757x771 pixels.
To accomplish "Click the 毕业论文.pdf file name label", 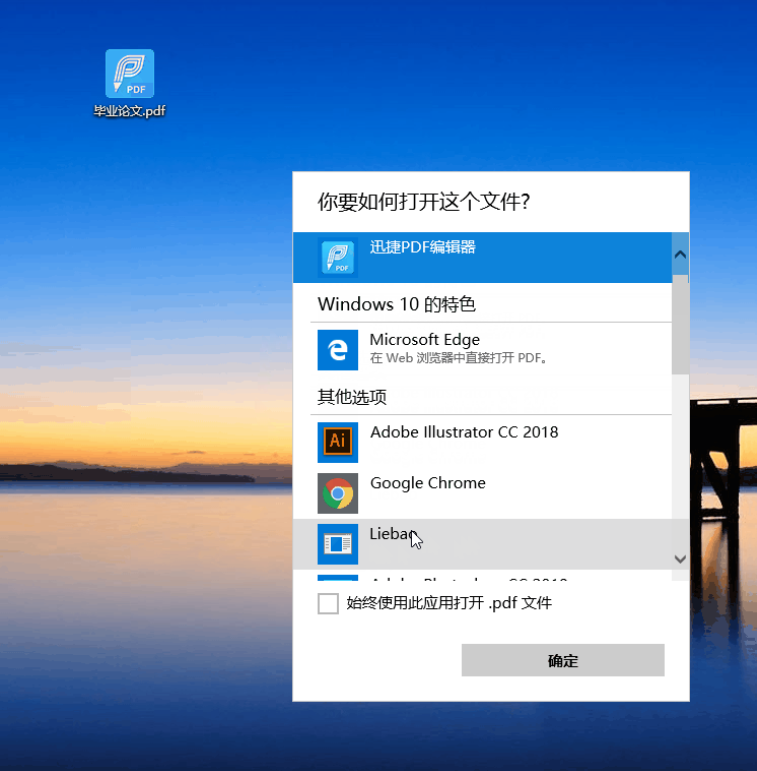I will (130, 111).
